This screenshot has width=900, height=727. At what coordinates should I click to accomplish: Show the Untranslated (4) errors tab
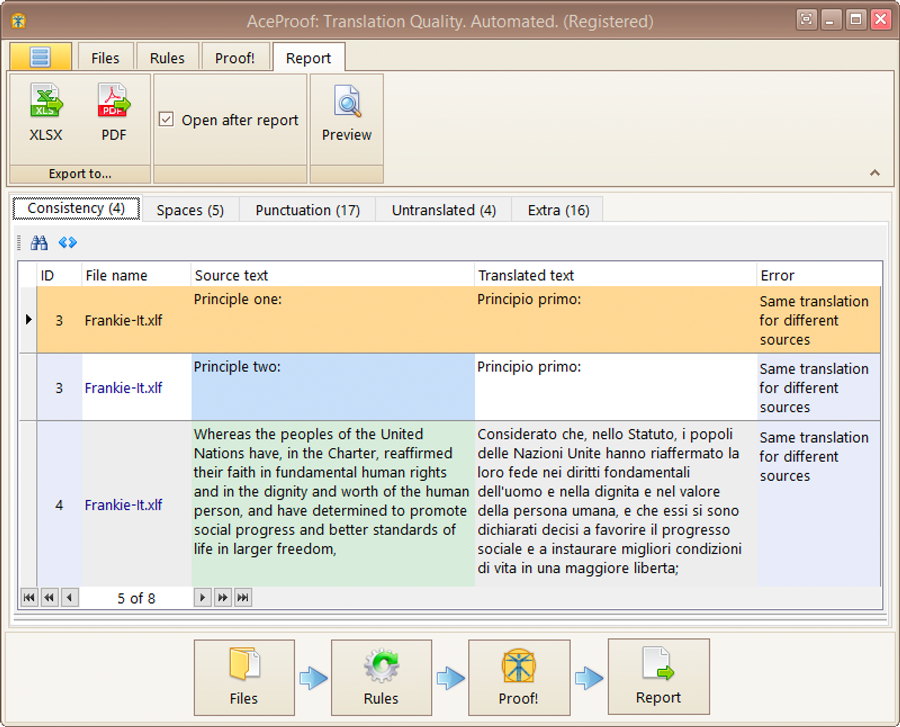pyautogui.click(x=443, y=210)
